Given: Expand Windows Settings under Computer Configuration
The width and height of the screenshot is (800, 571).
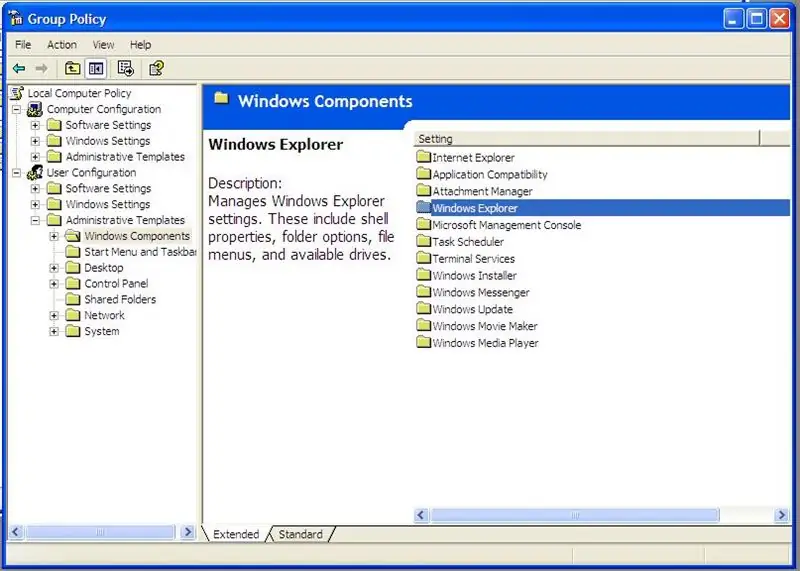Looking at the screenshot, I should tap(35, 141).
